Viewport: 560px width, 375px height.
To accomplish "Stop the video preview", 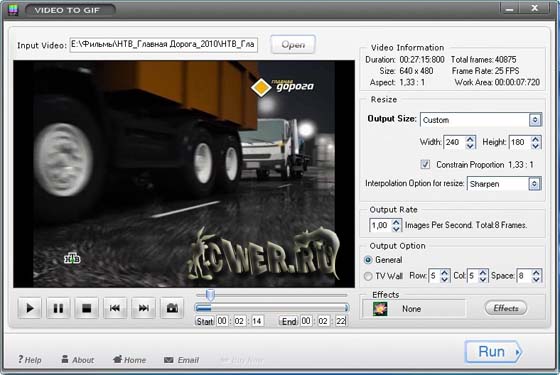I will pyautogui.click(x=87, y=308).
